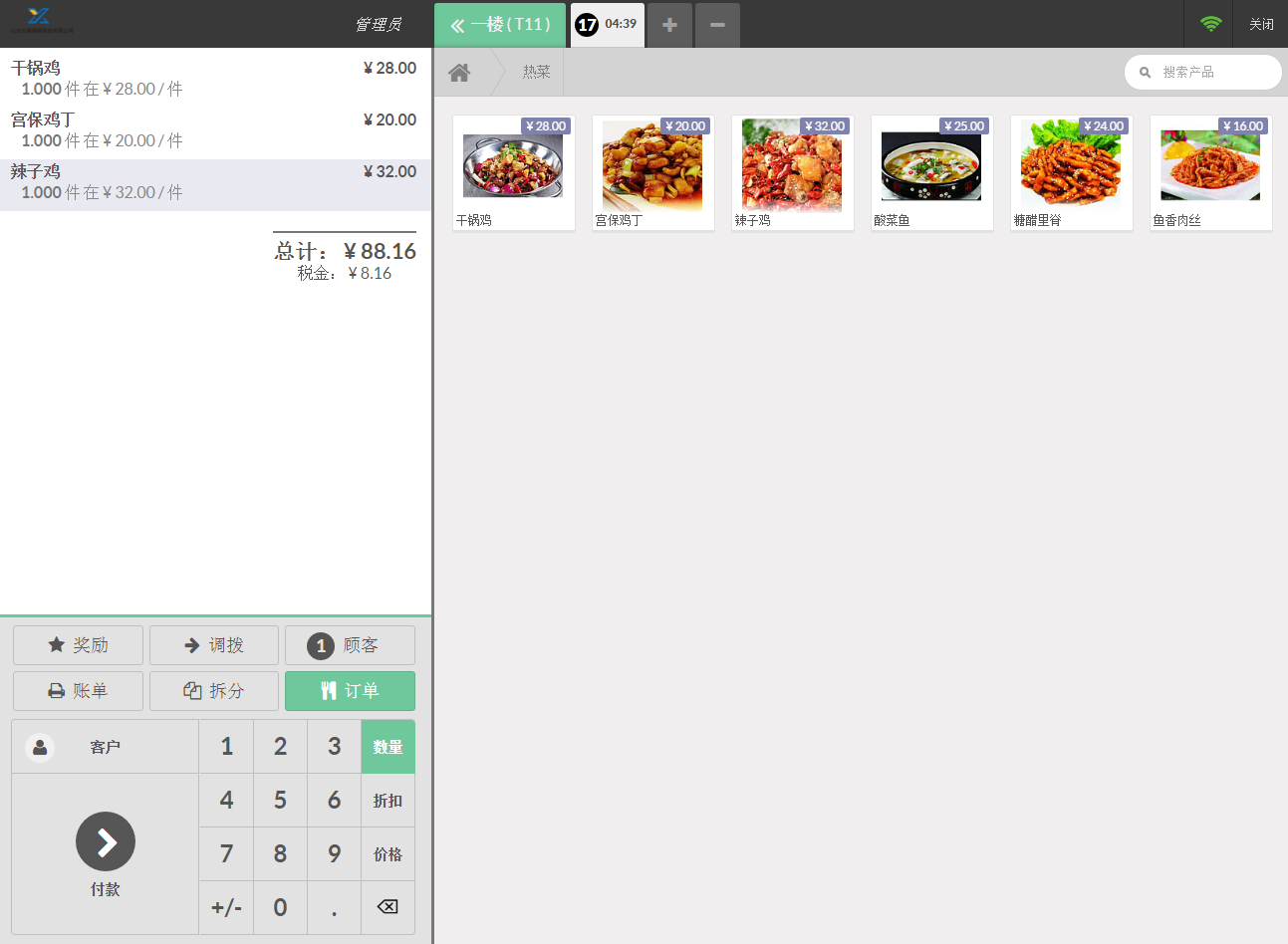The height and width of the screenshot is (944, 1288).
Task: Remove current order with minus icon
Action: coord(717,25)
